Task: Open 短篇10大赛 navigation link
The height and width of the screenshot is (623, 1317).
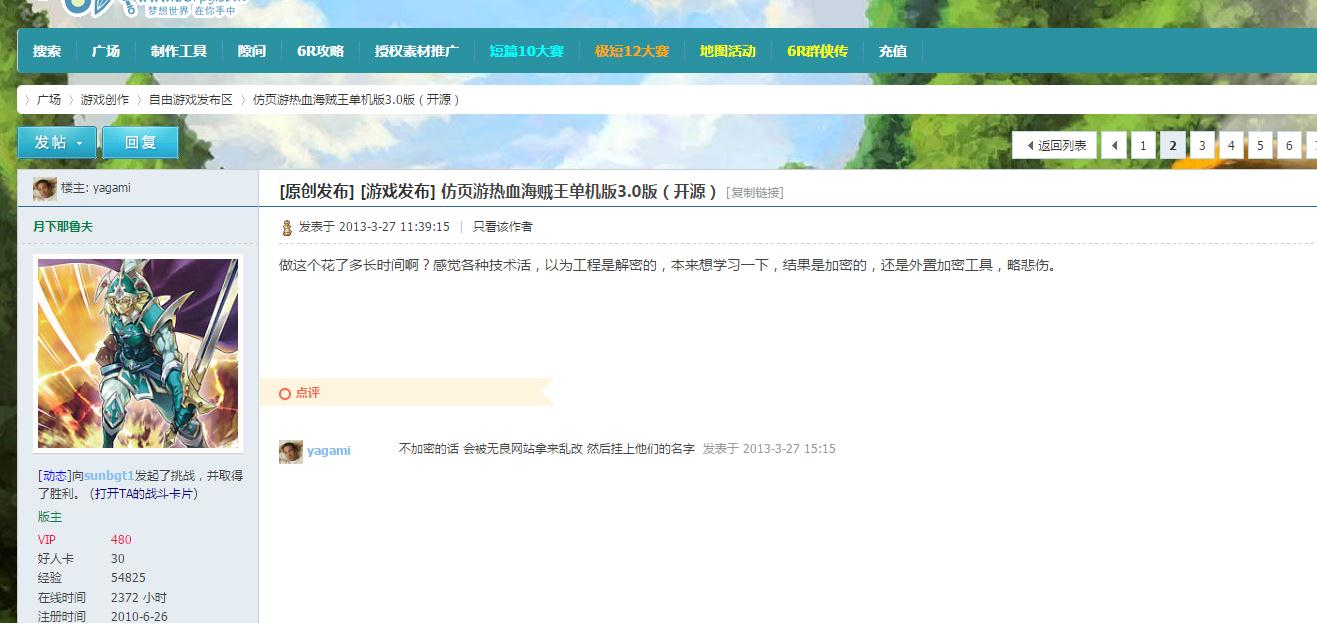Action: (x=527, y=51)
